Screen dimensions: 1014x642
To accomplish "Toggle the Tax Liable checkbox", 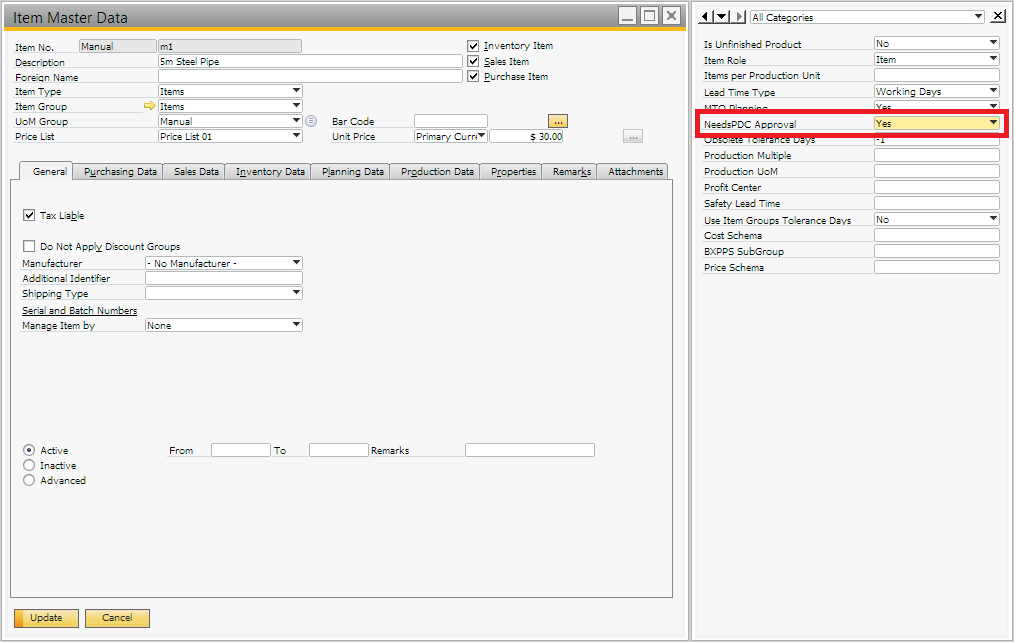I will [29, 215].
